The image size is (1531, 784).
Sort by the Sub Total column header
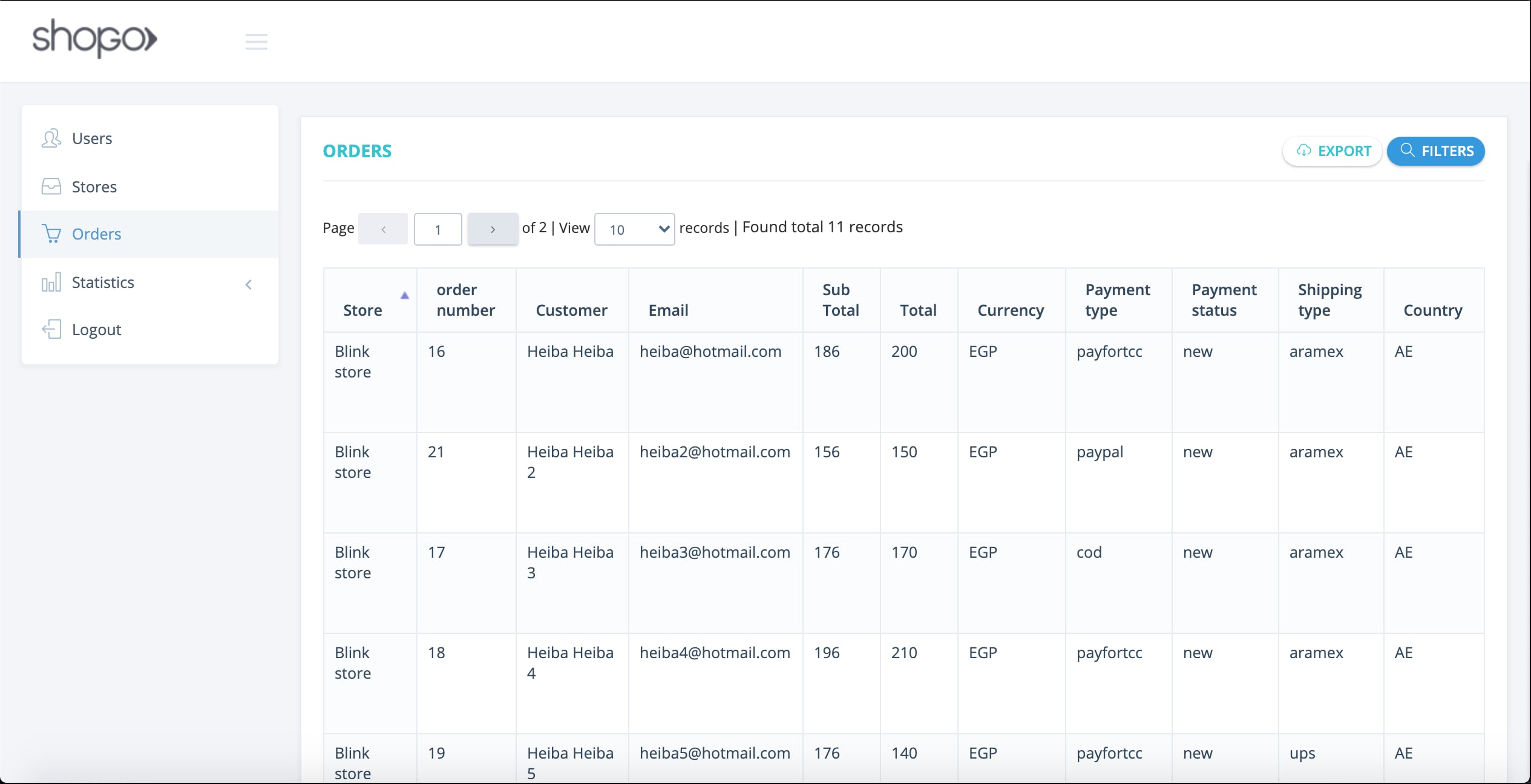point(842,300)
